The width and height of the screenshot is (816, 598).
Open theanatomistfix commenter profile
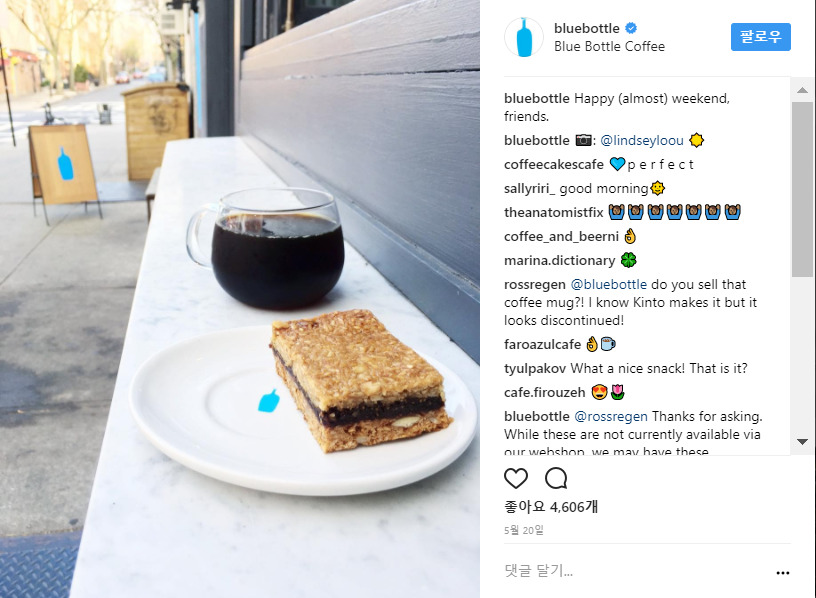coord(553,212)
